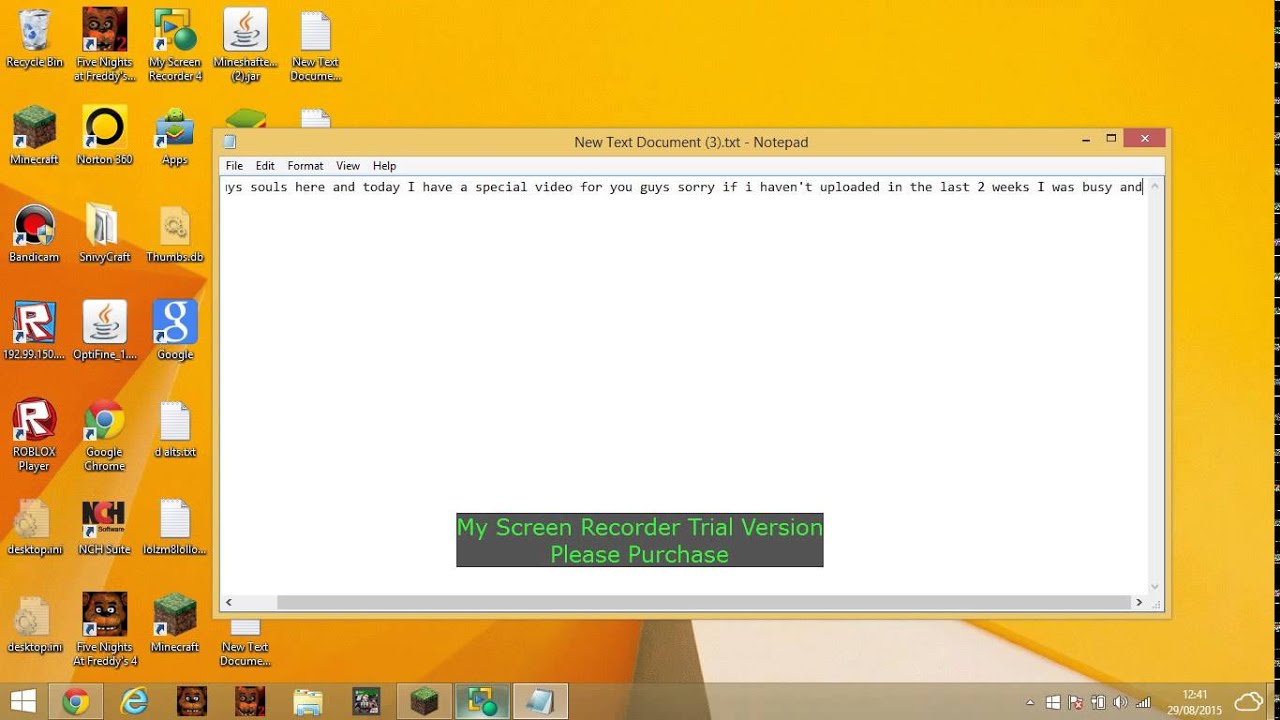Open Google Chrome from the taskbar
The image size is (1280, 720).
click(x=76, y=702)
